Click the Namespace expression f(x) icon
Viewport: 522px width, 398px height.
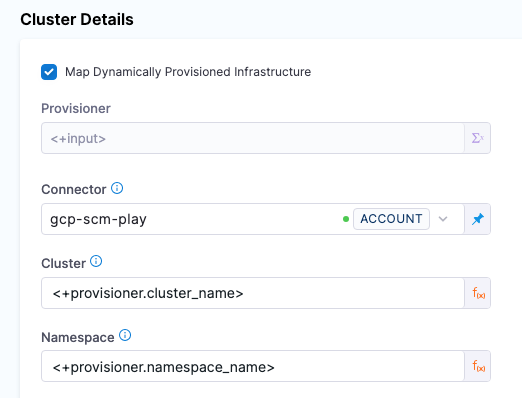[x=478, y=366]
